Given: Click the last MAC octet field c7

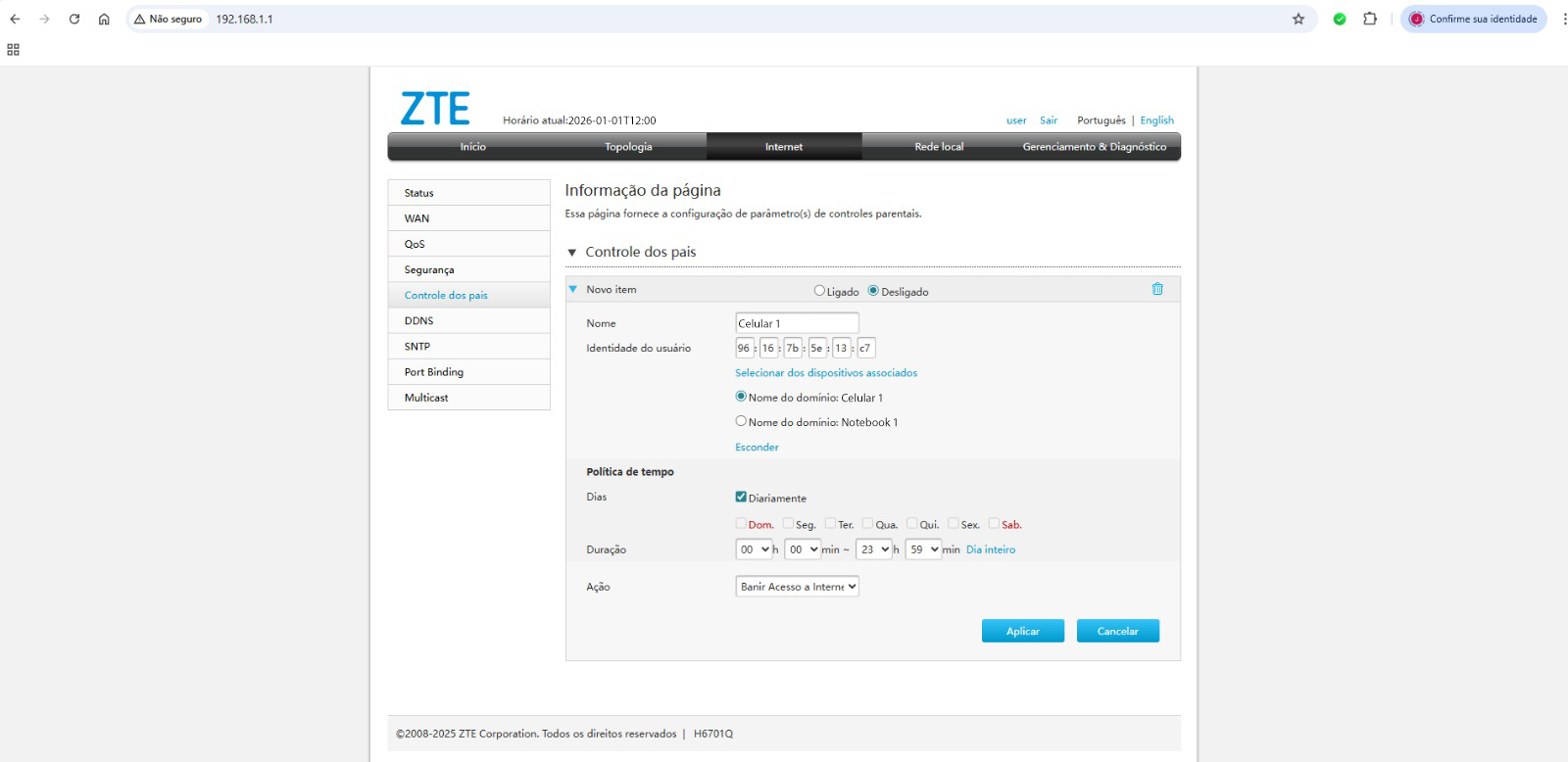Looking at the screenshot, I should click(x=865, y=348).
